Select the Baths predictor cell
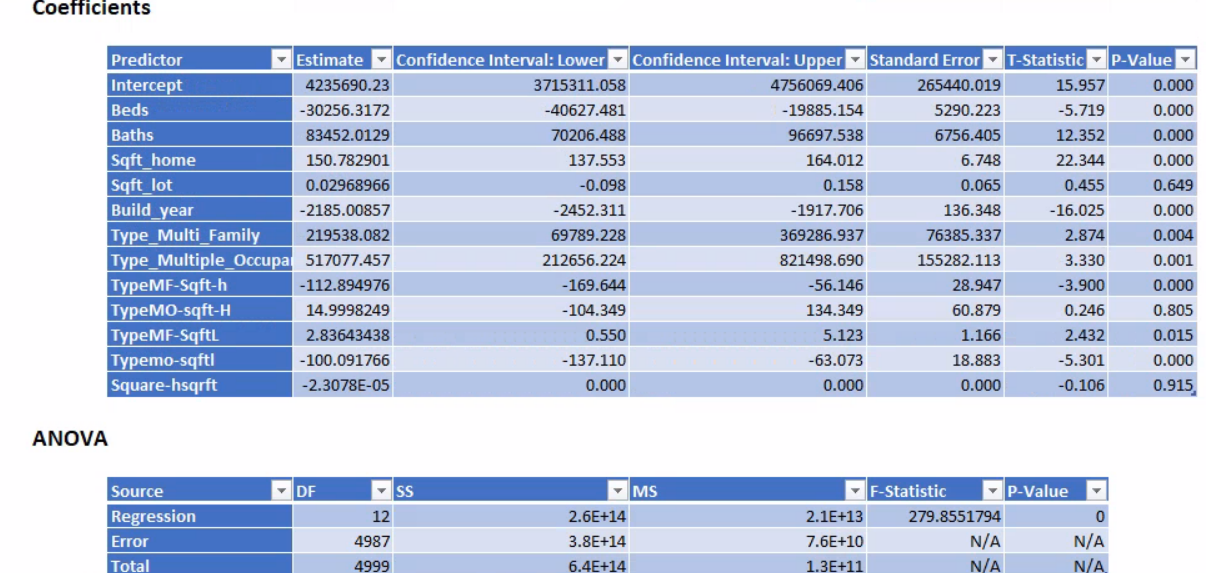Screen dimensions: 1206x573 (200, 135)
